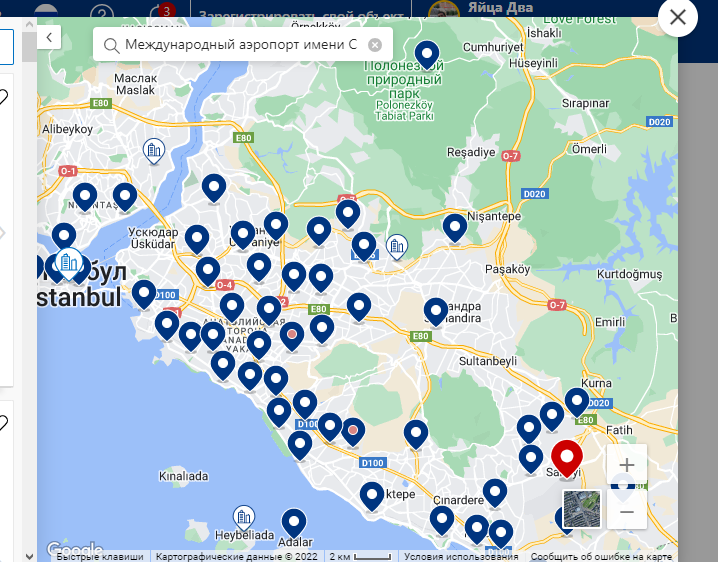Image resolution: width=718 pixels, height=562 pixels.
Task: Open the hotel pin left of Maltepe label
Action: [x=371, y=497]
